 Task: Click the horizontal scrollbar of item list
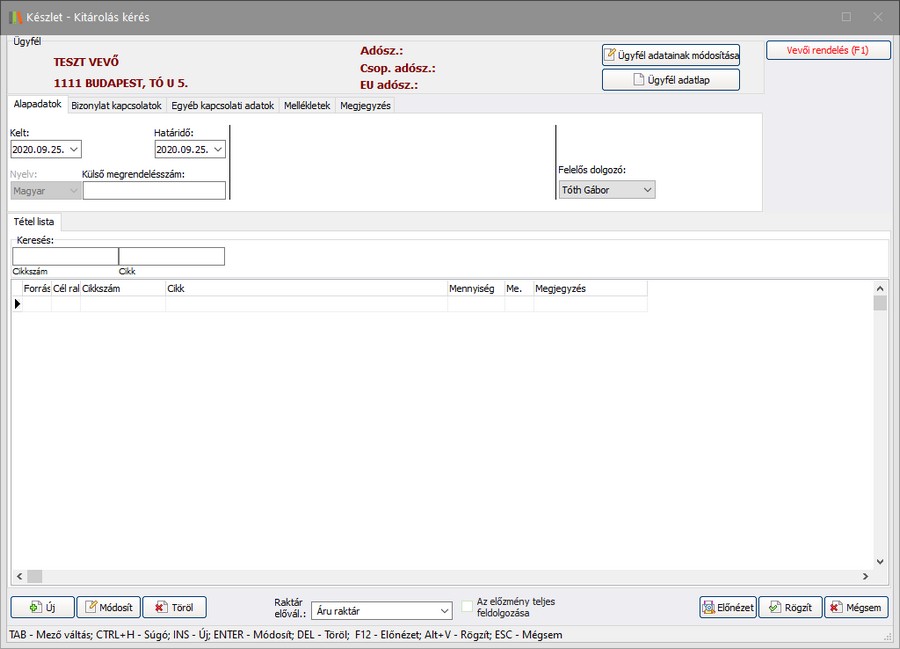(x=440, y=576)
